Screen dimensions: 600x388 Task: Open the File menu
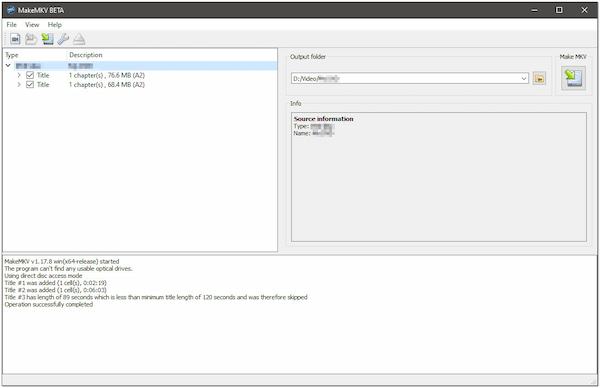click(x=11, y=24)
